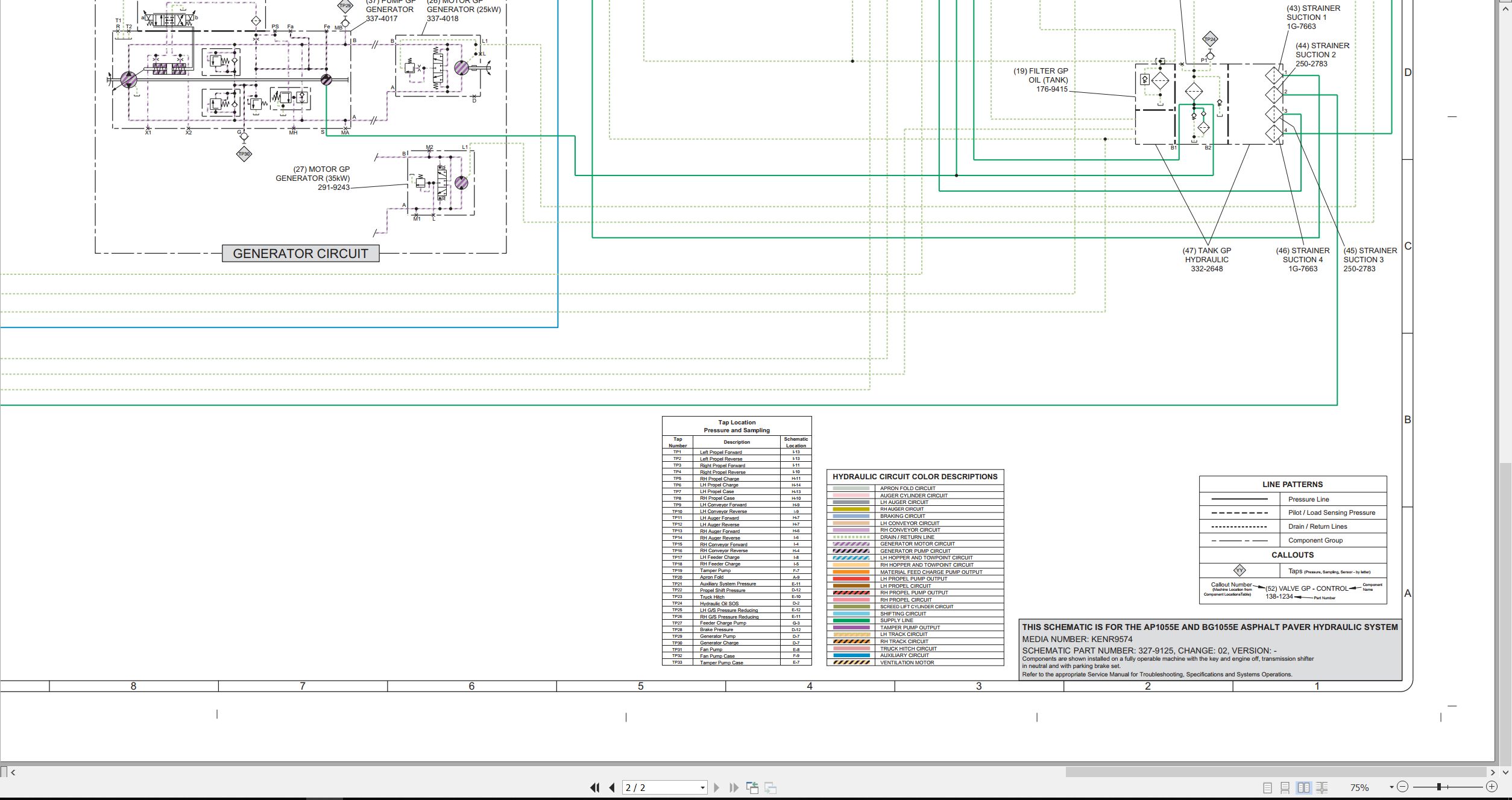Screen dimensions: 1512x800
Task: Click the CALLOUTS legend heading
Action: tap(1293, 555)
